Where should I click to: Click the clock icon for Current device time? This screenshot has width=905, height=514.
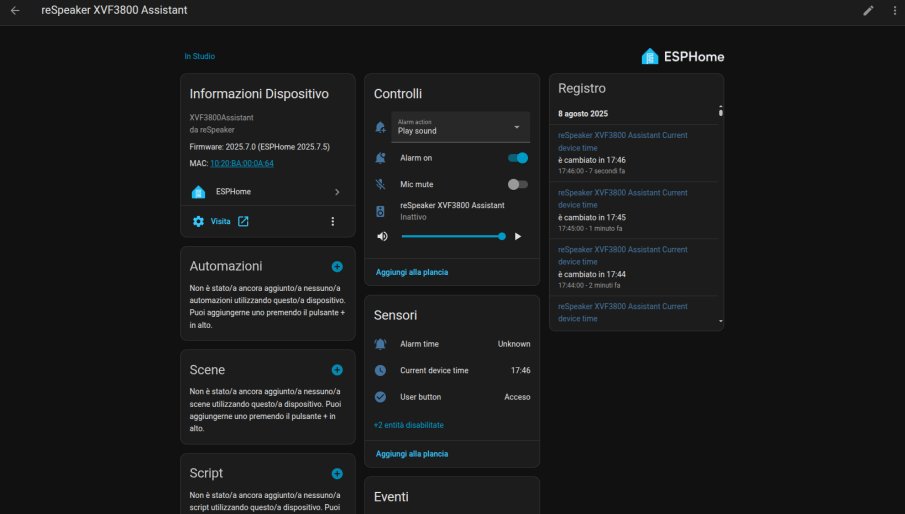(380, 370)
